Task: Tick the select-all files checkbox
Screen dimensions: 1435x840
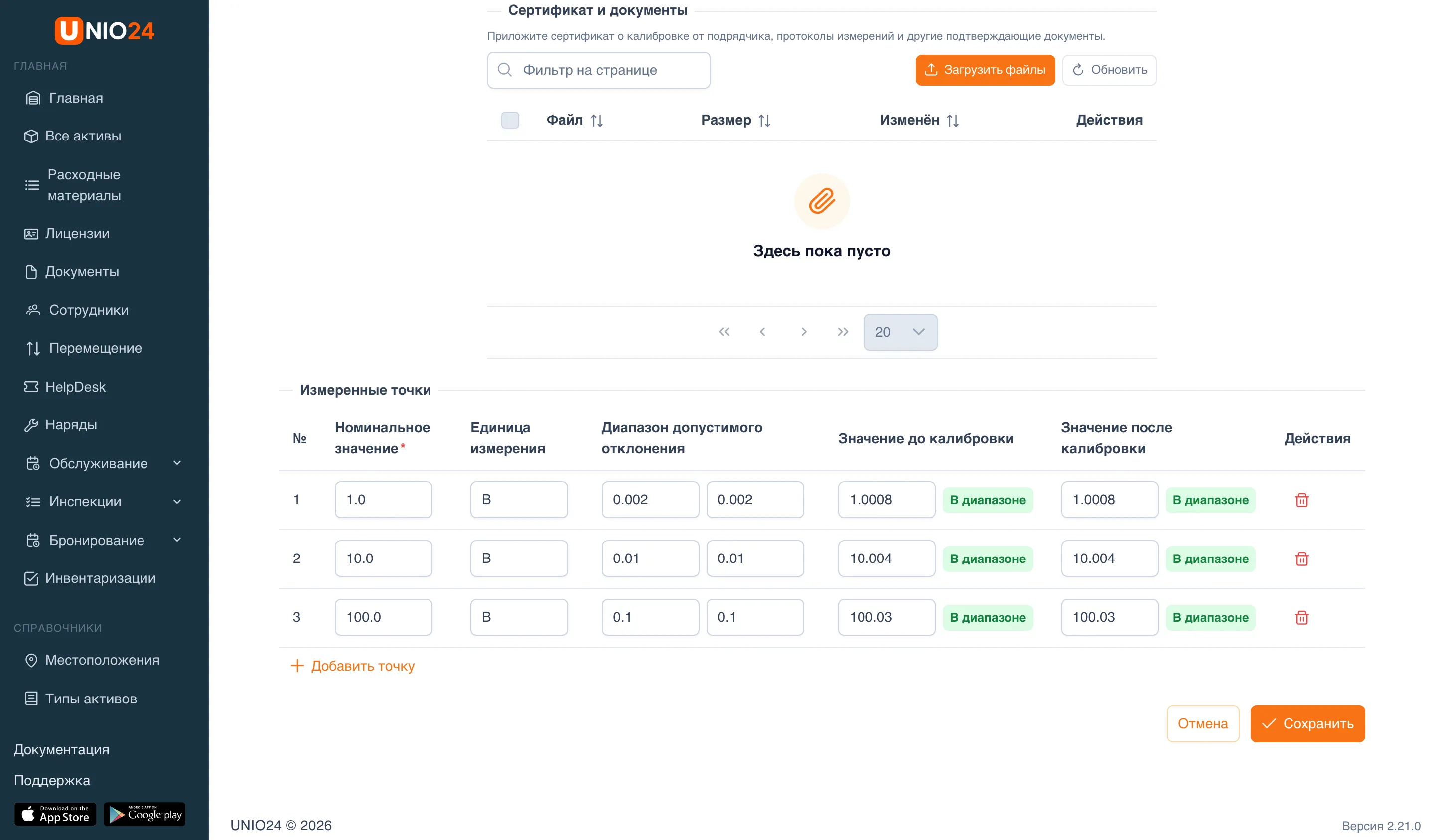Action: click(510, 120)
